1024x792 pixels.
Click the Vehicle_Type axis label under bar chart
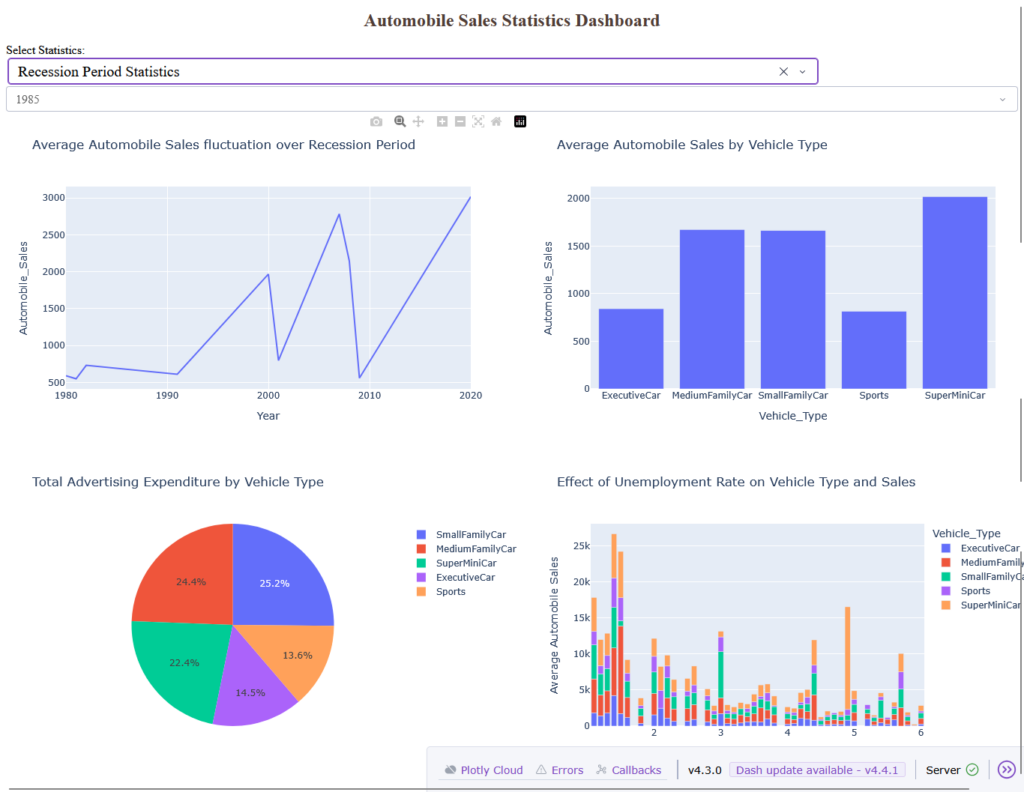point(793,415)
